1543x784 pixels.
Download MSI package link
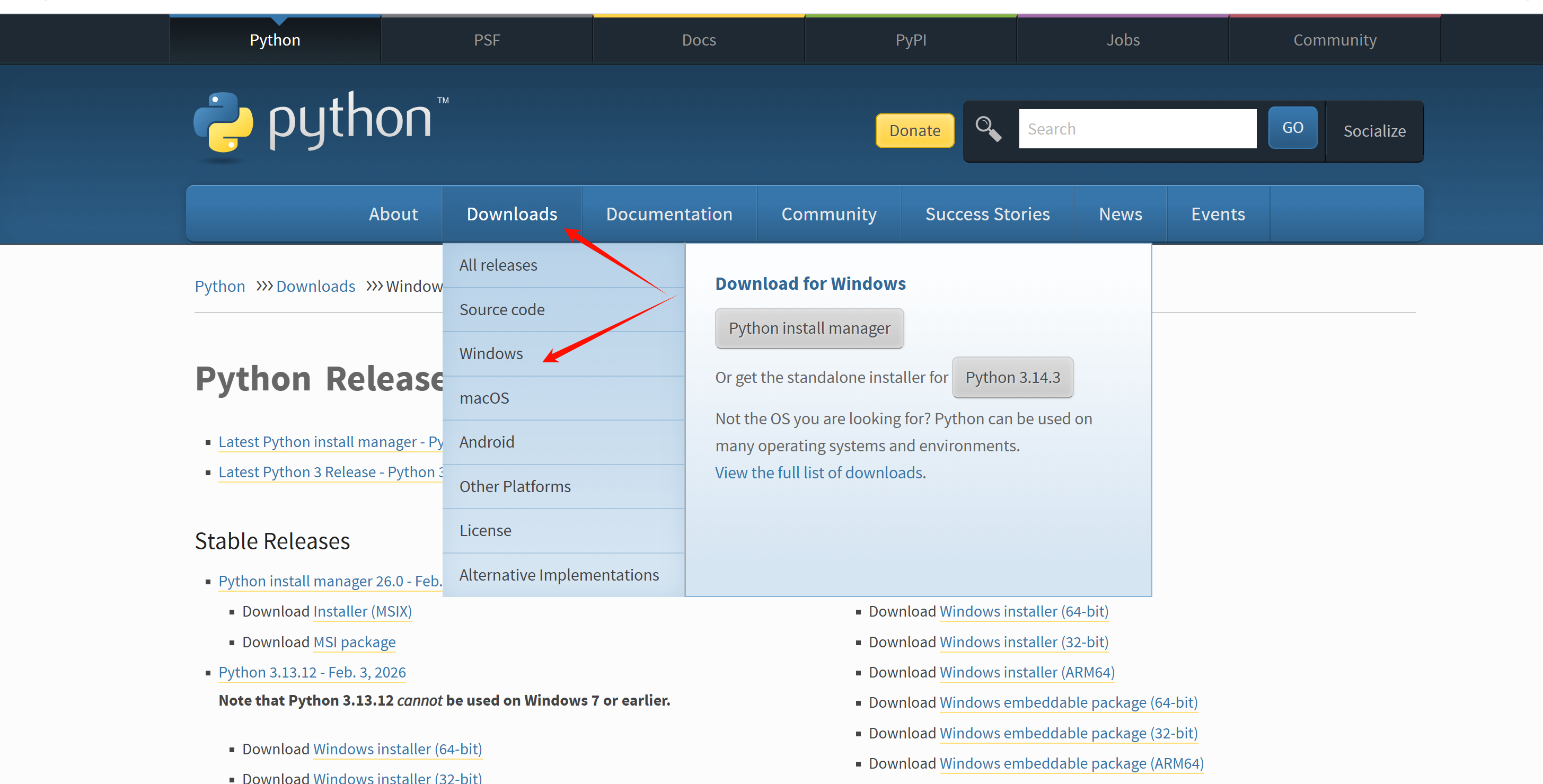(354, 642)
